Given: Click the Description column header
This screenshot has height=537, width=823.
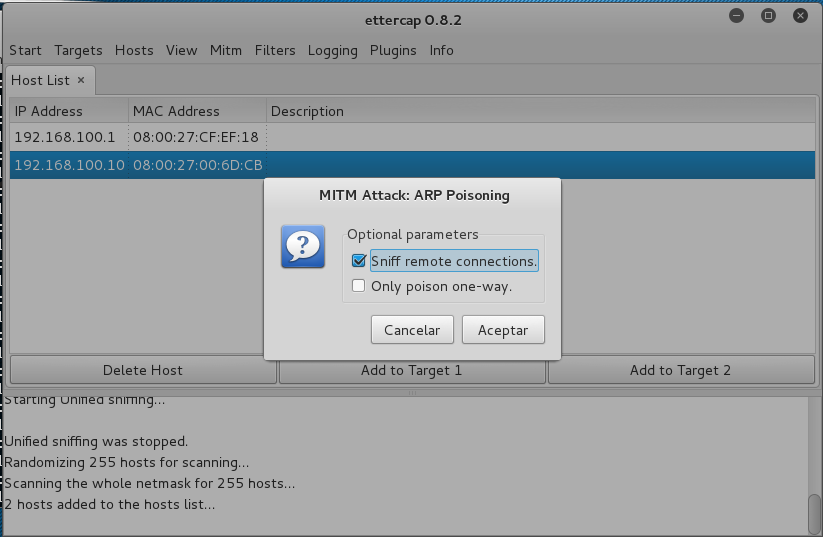Looking at the screenshot, I should click(541, 111).
